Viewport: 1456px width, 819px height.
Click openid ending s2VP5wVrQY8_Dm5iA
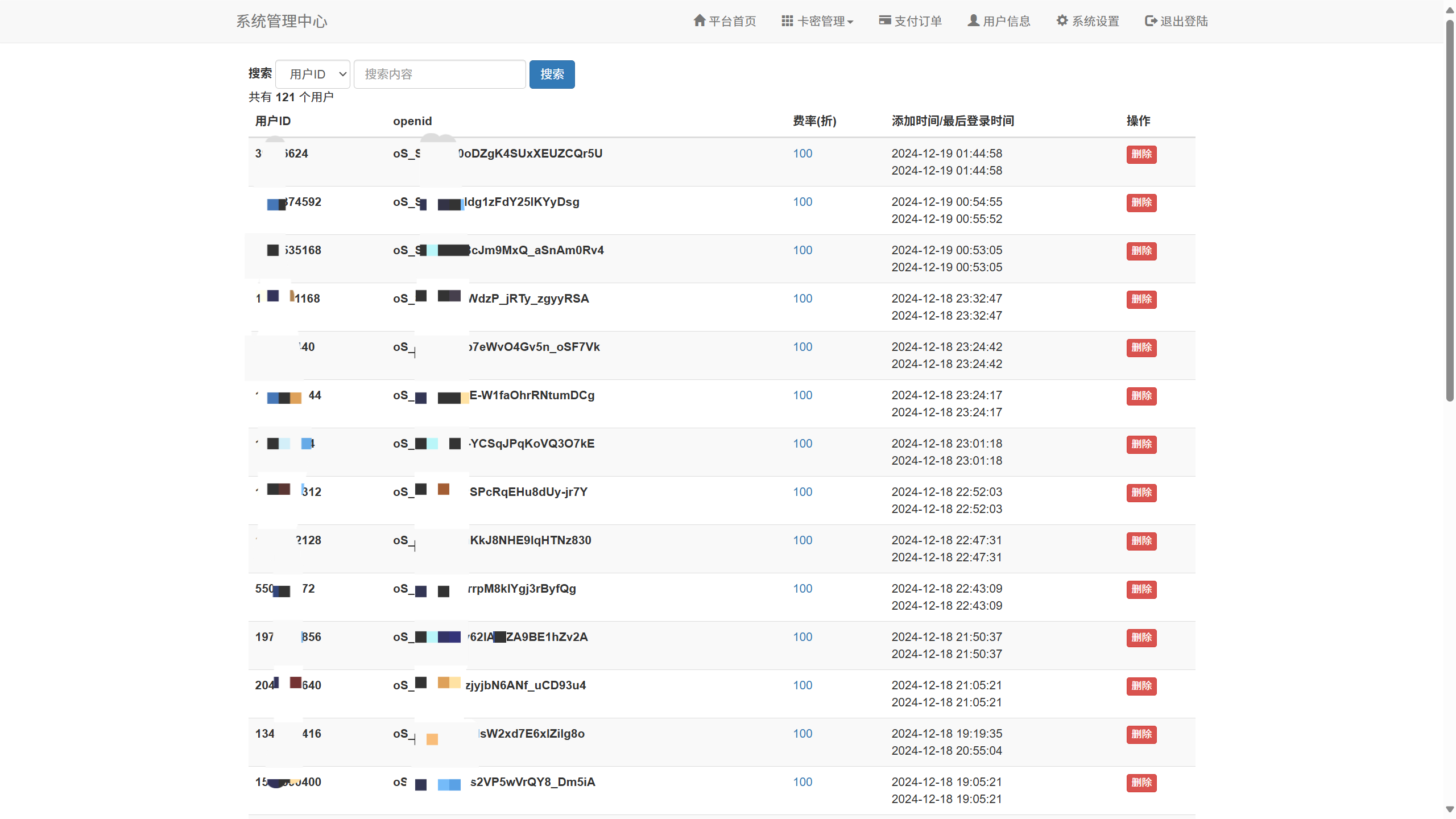[494, 782]
